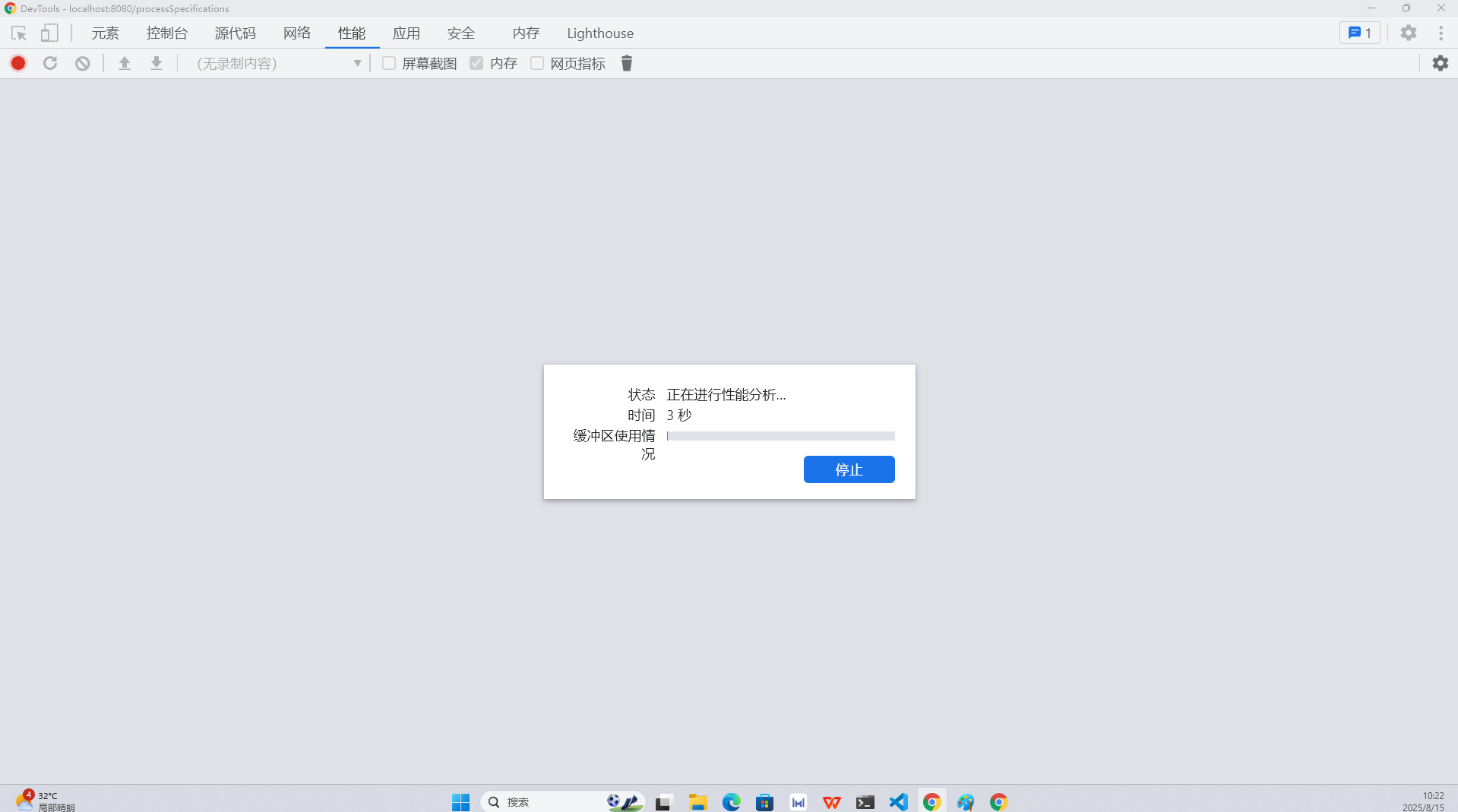Image resolution: width=1458 pixels, height=812 pixels.
Task: Open WPS Office from the taskbar
Action: pos(832,801)
